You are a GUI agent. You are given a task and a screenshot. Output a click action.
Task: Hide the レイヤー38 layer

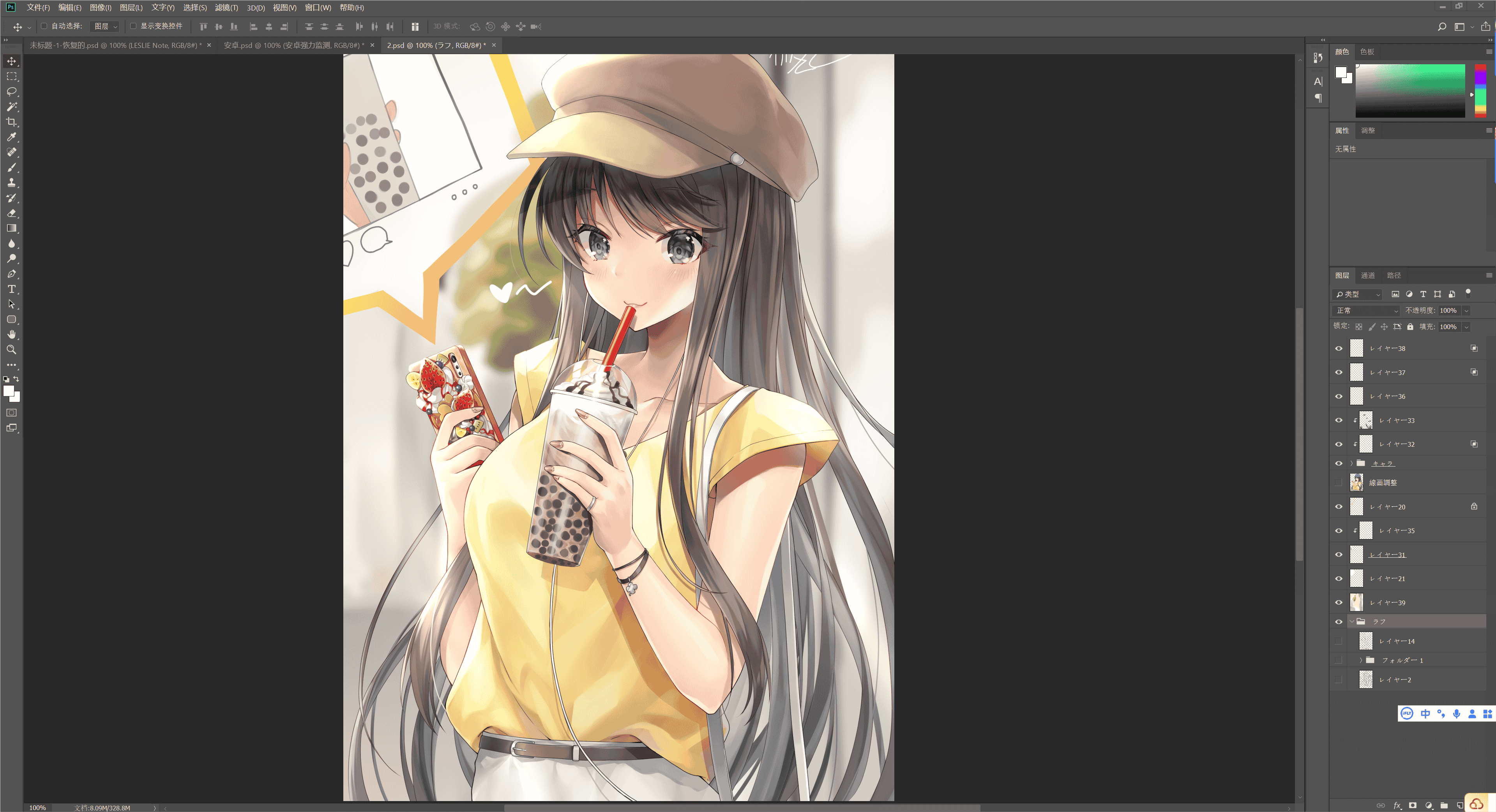tap(1339, 348)
